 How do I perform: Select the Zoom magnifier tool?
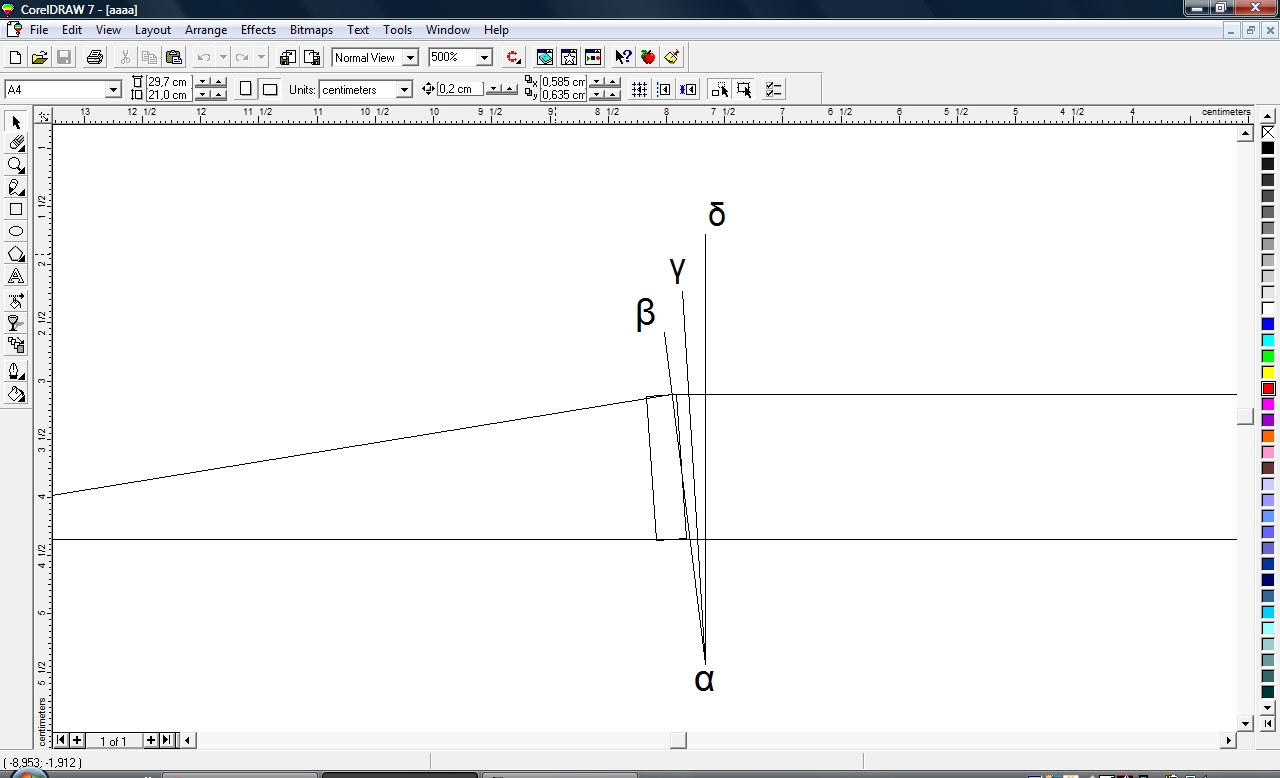coord(16,166)
